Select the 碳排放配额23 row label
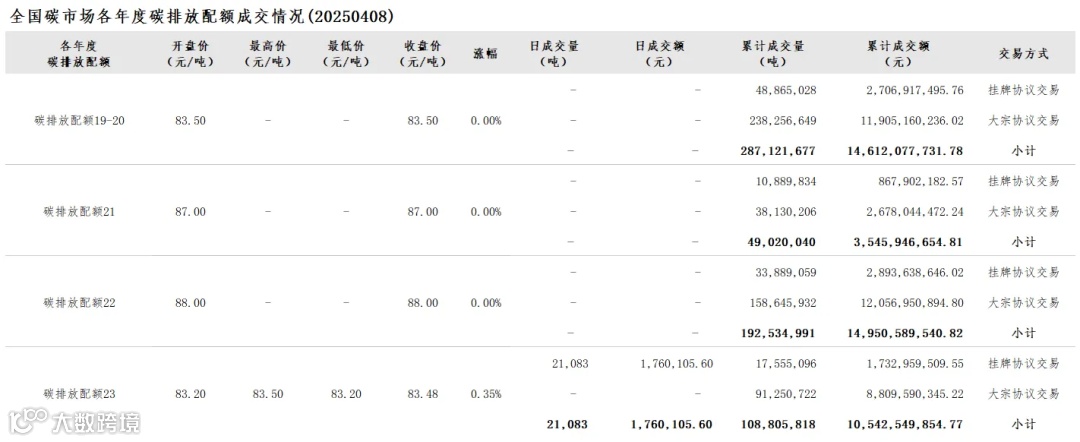1080x442 pixels. coord(80,394)
